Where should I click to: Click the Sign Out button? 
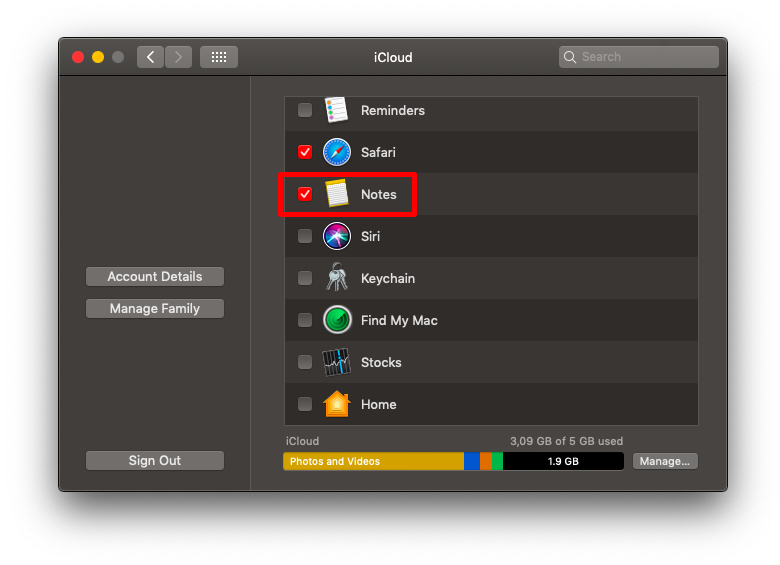click(x=155, y=461)
